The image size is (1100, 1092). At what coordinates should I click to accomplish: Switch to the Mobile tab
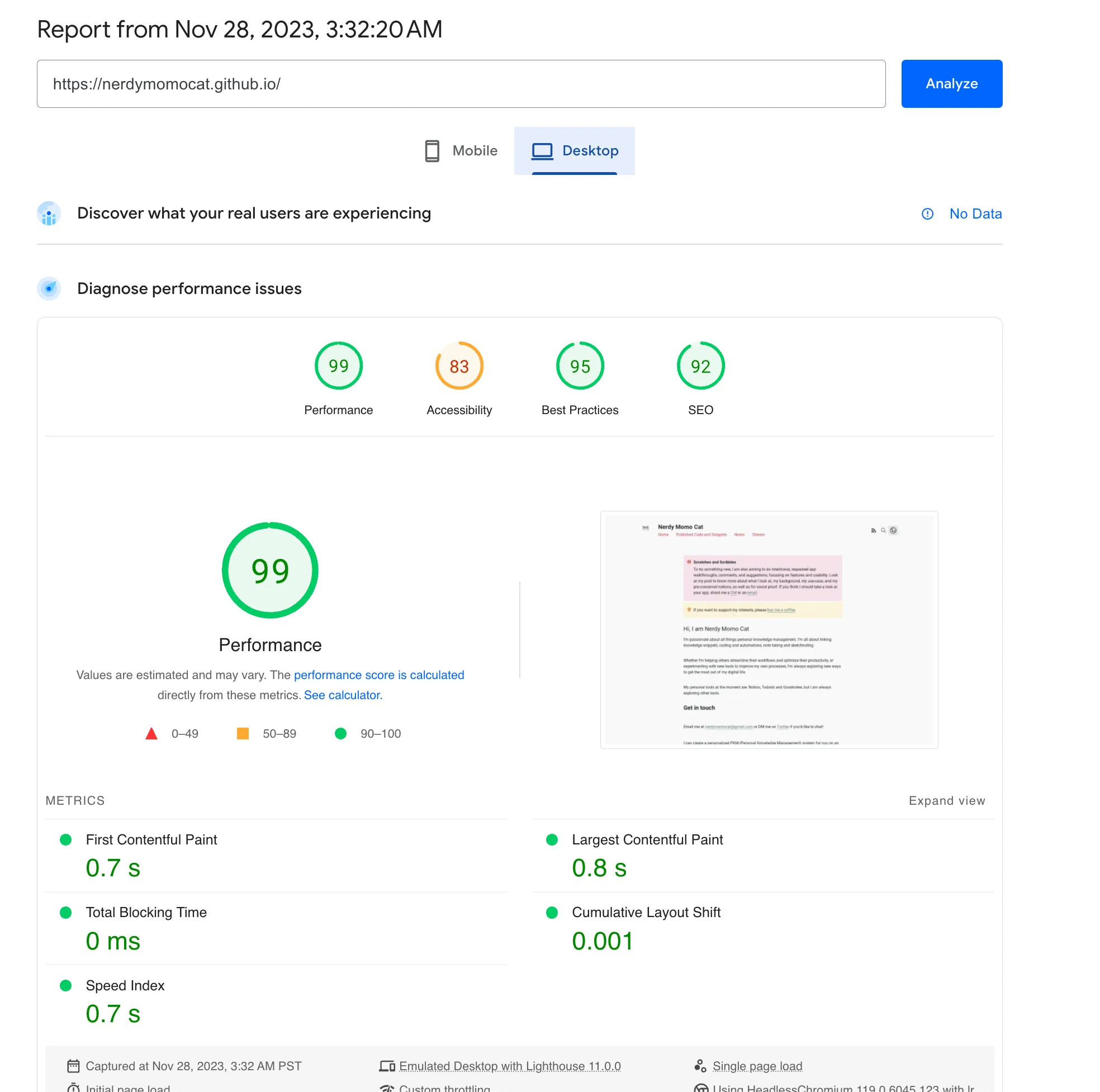click(461, 151)
